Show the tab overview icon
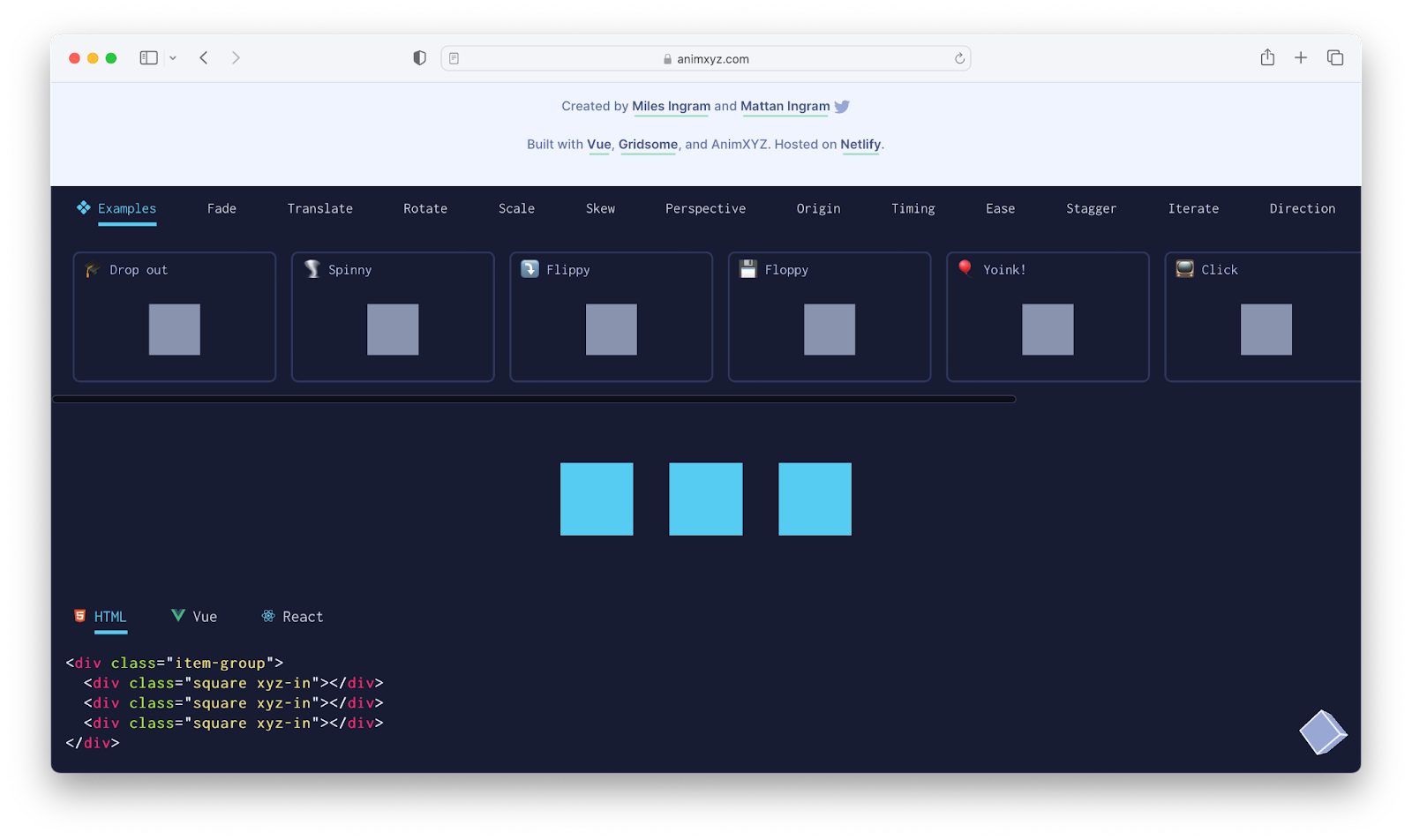Viewport: 1412px width, 840px height. tap(1335, 58)
